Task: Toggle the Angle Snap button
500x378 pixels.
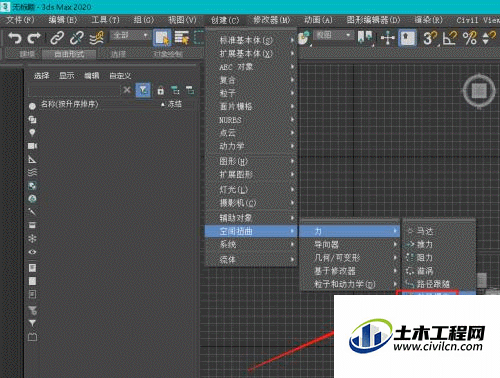Action: click(450, 38)
